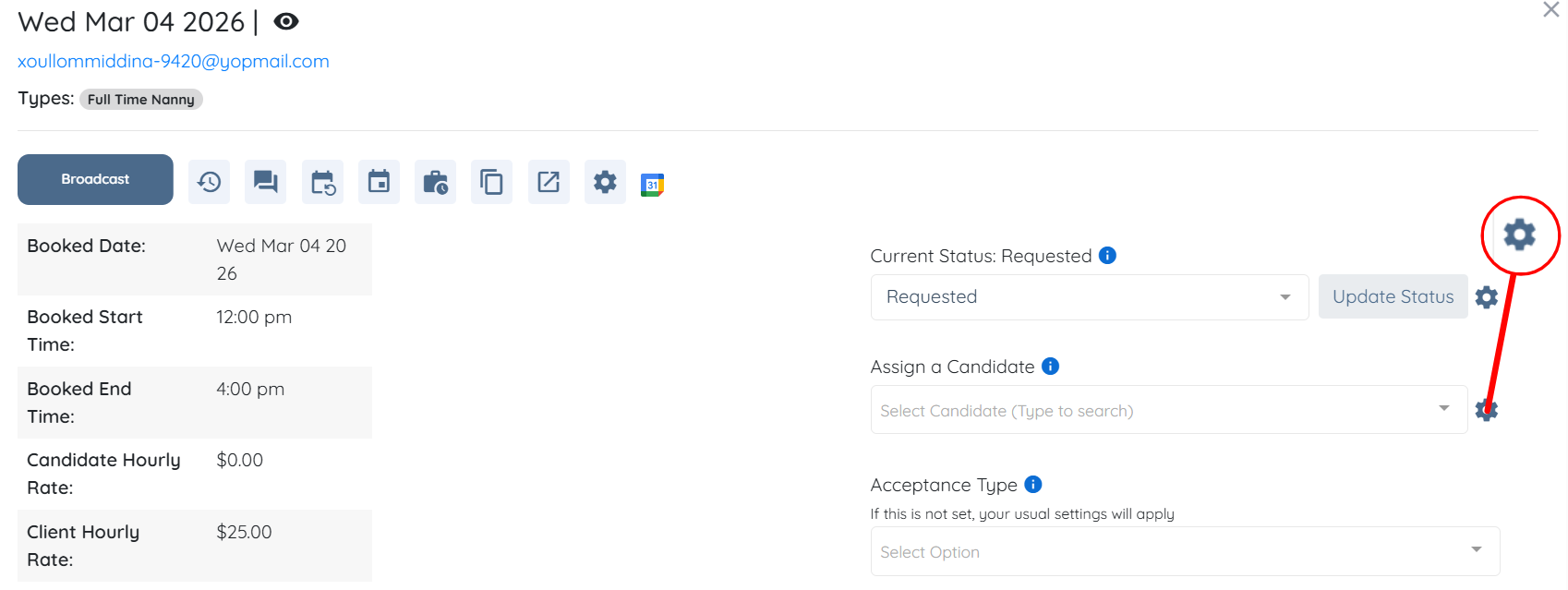Expand the Acceptance Type Select Option dropdown
The image size is (1568, 590).
click(1185, 551)
